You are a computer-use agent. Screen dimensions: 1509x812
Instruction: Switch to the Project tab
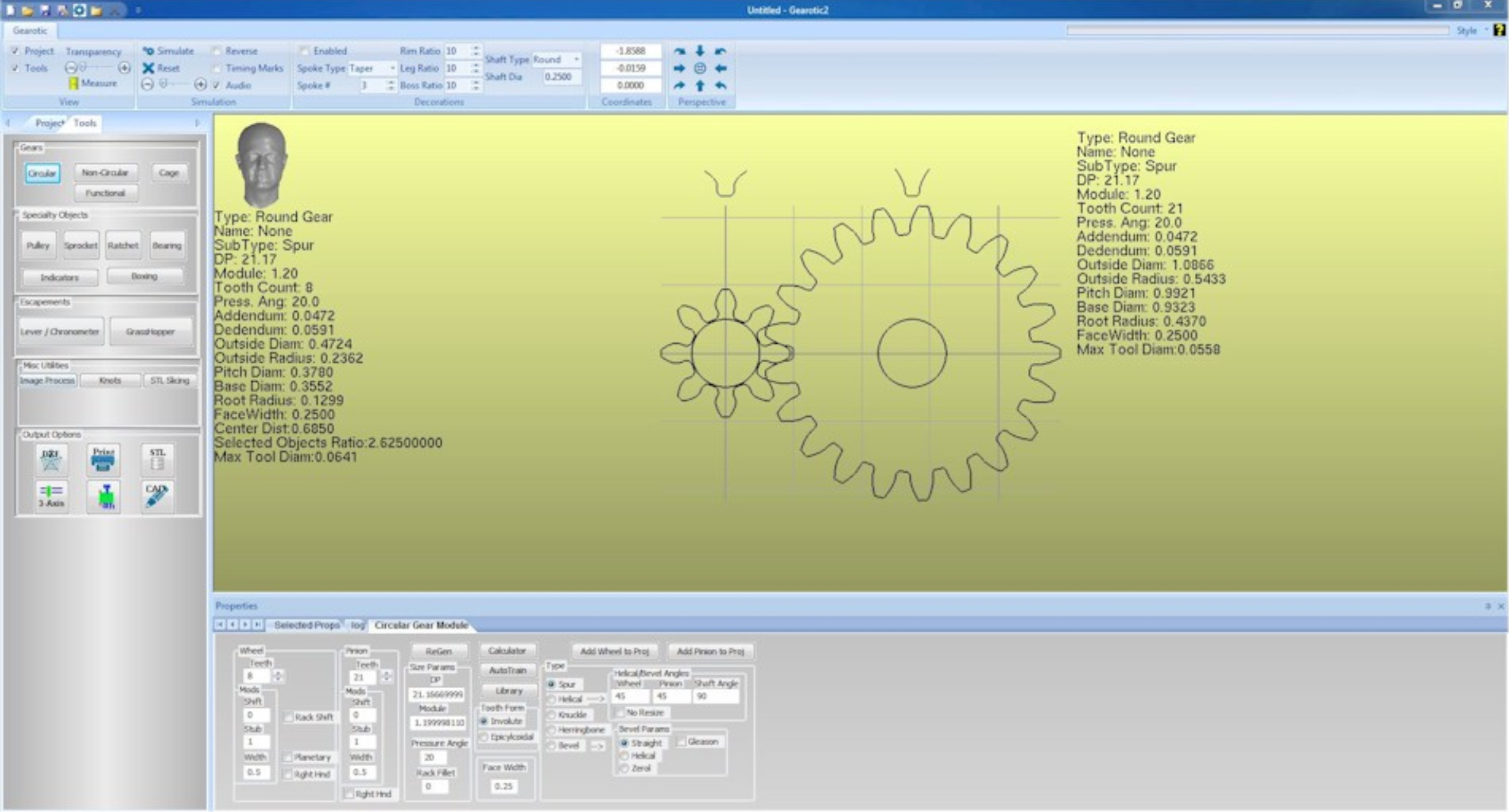point(48,123)
